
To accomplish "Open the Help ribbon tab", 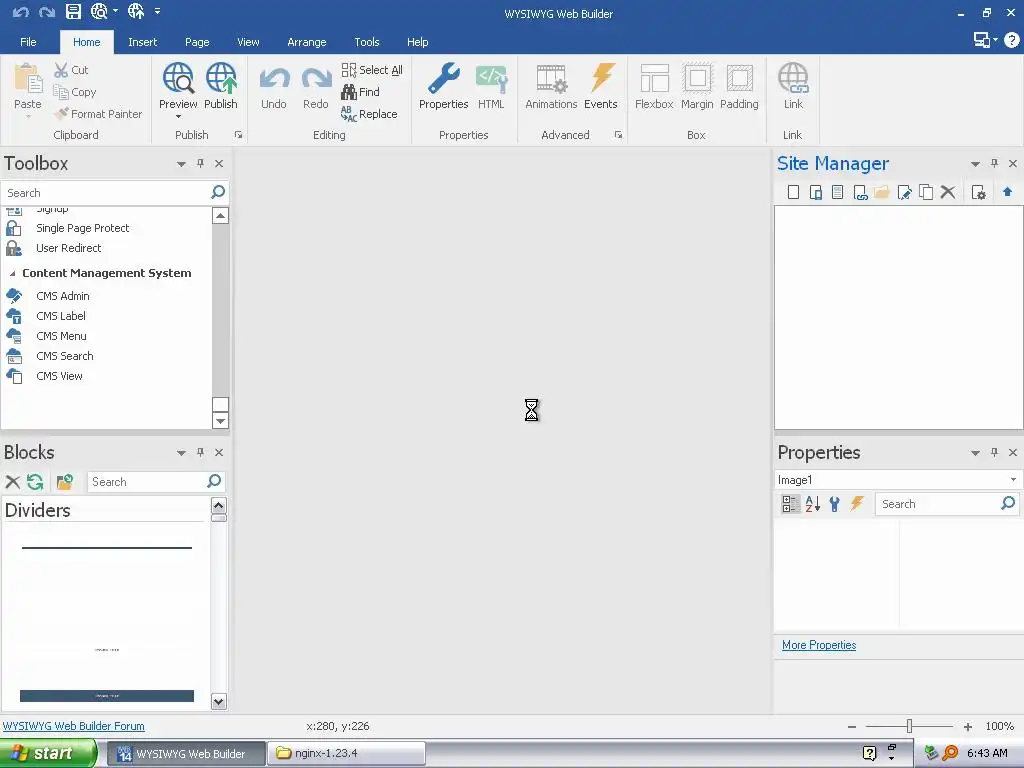I will tap(417, 42).
